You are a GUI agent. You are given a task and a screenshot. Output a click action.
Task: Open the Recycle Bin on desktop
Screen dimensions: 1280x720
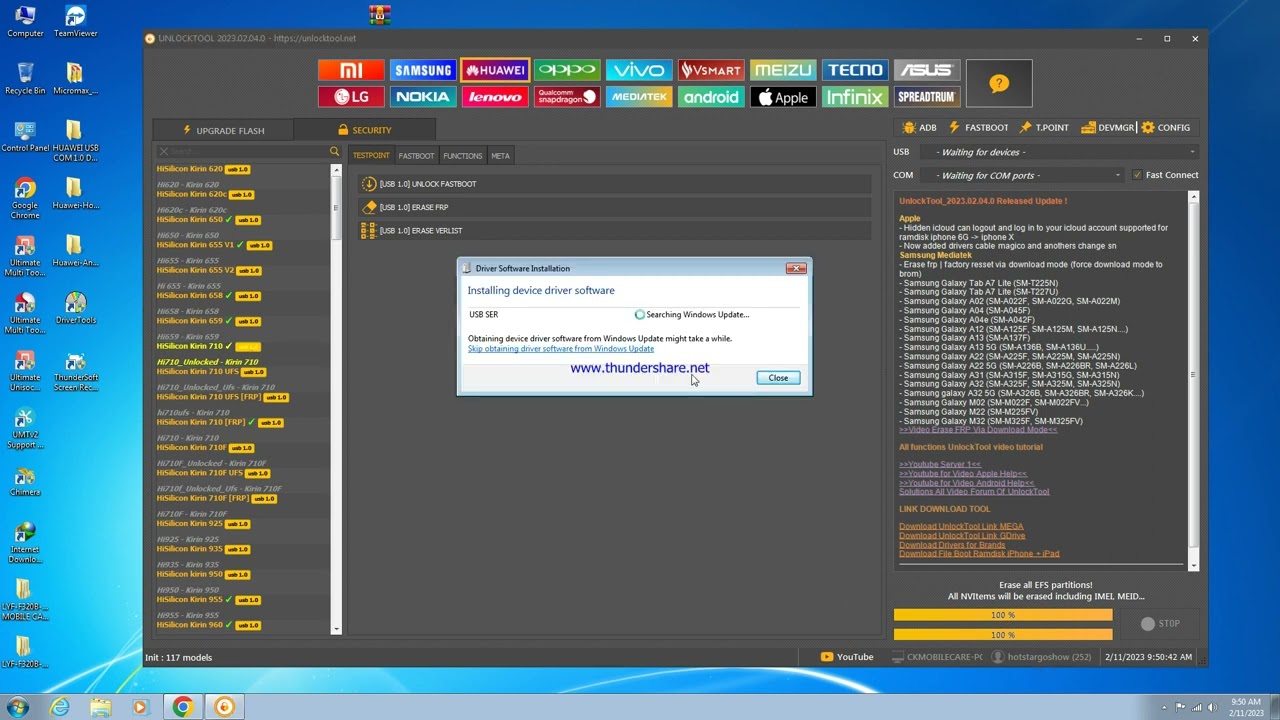pyautogui.click(x=25, y=78)
